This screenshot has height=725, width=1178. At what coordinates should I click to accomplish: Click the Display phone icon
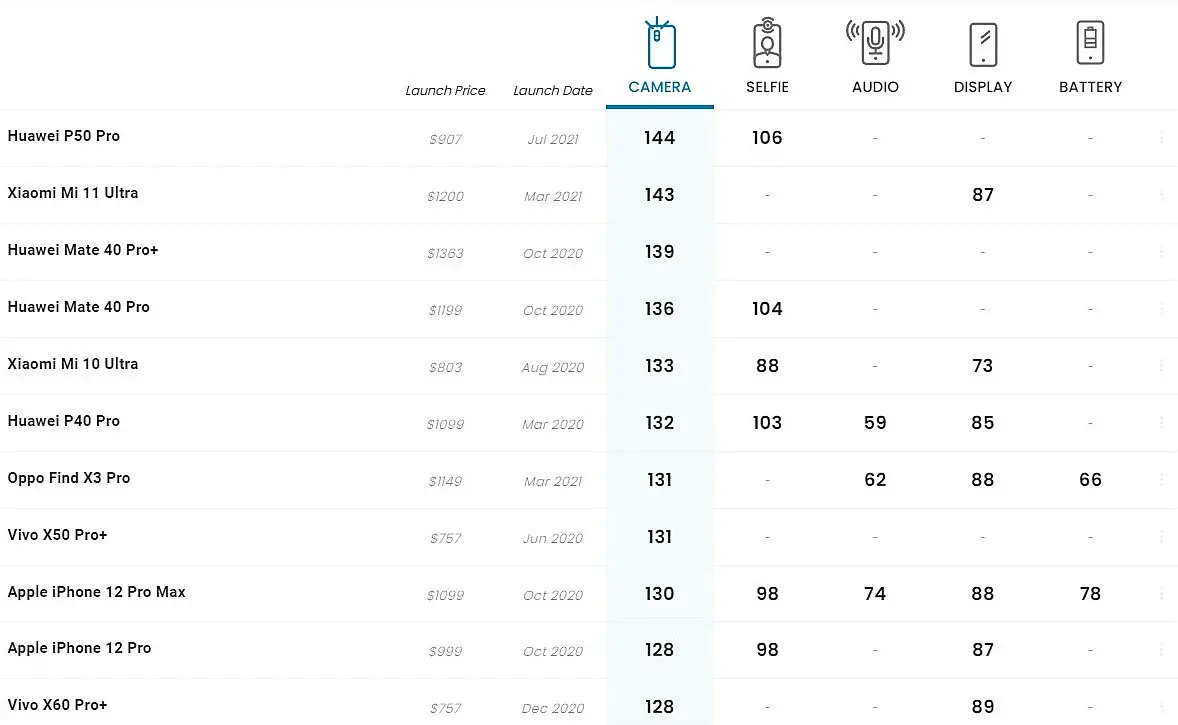click(x=983, y=45)
